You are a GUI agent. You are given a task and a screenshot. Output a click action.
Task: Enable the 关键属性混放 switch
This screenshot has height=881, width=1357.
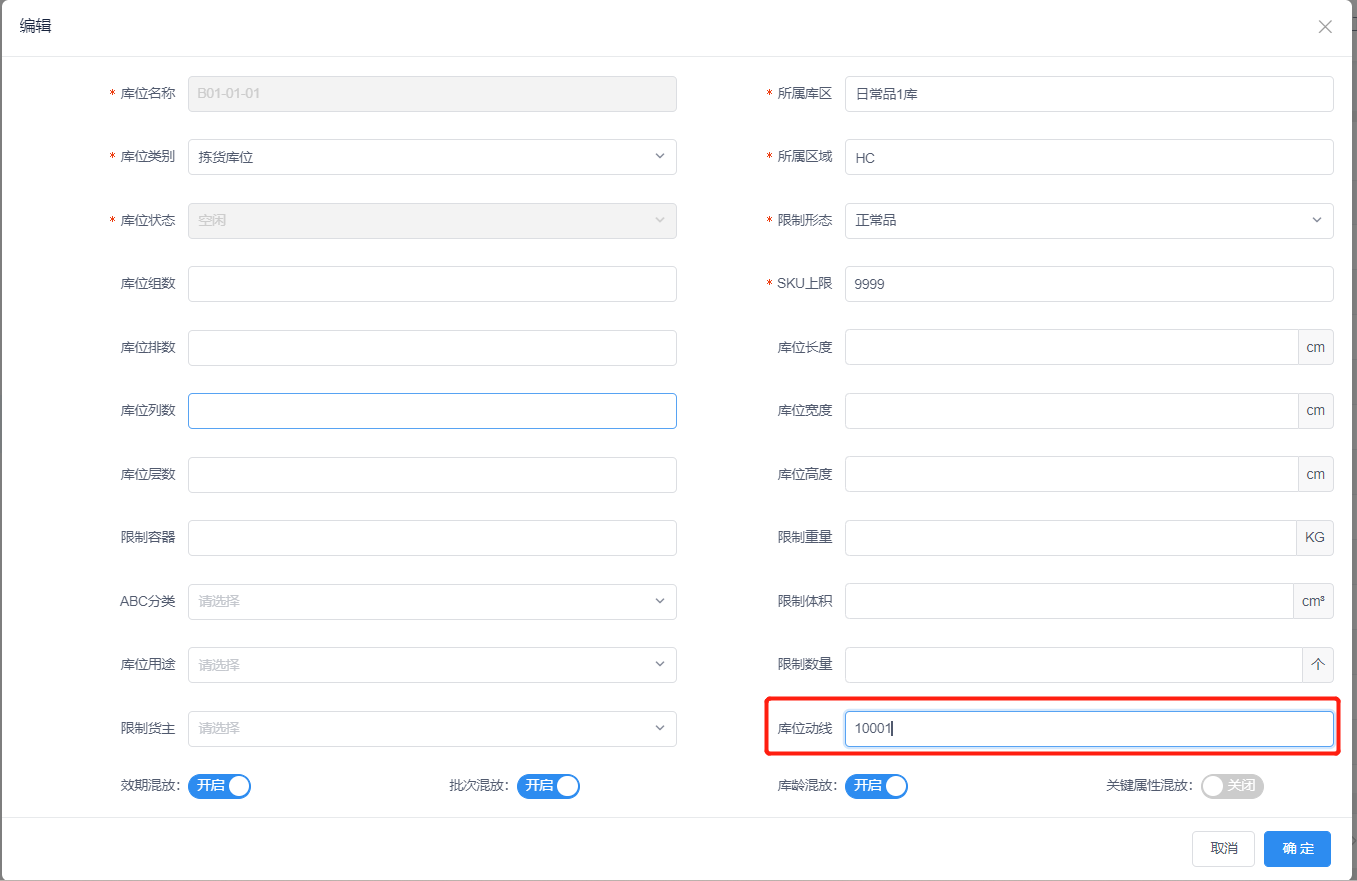pos(1232,786)
